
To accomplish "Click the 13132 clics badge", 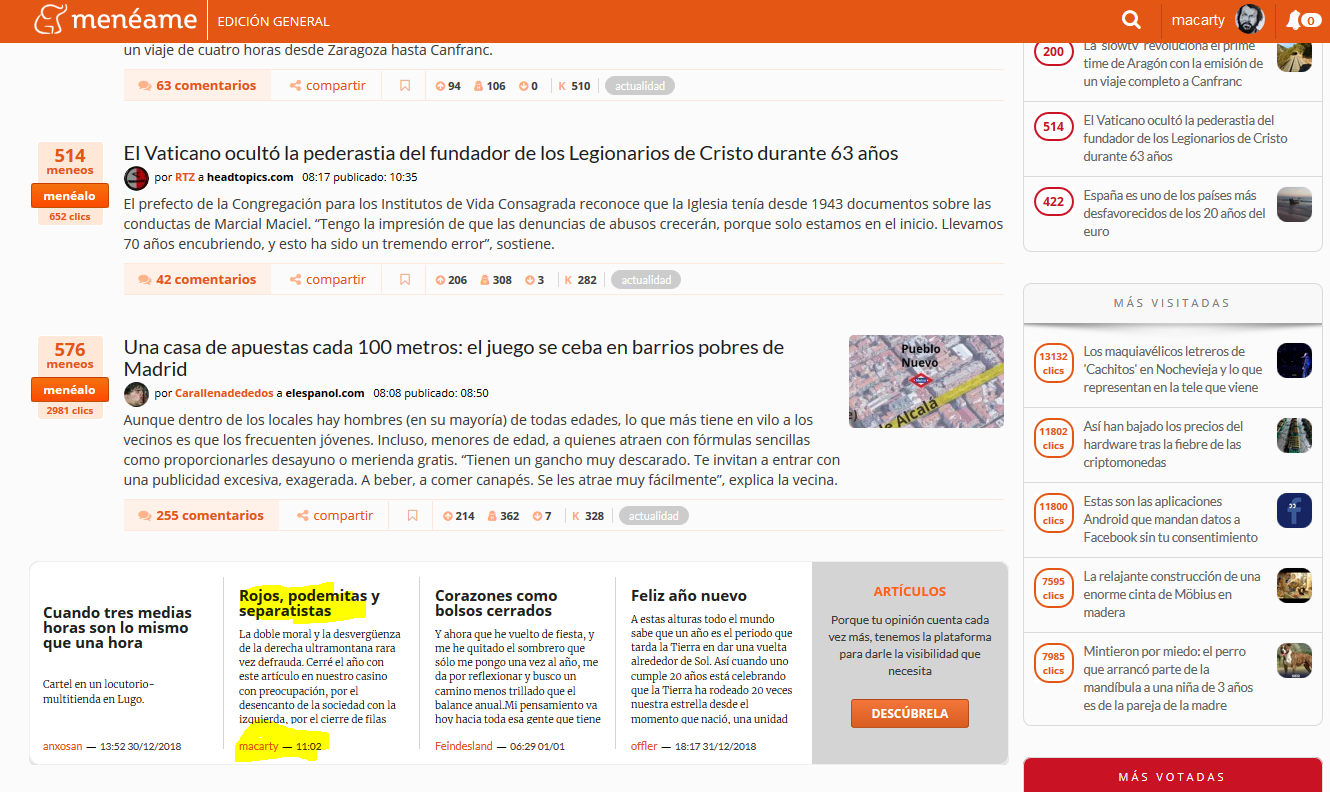I will pyautogui.click(x=1053, y=362).
